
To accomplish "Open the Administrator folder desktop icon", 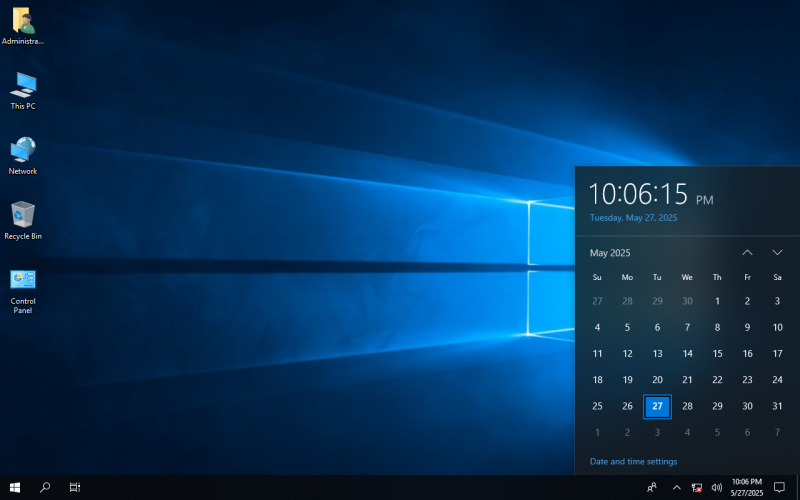I will pos(22,27).
